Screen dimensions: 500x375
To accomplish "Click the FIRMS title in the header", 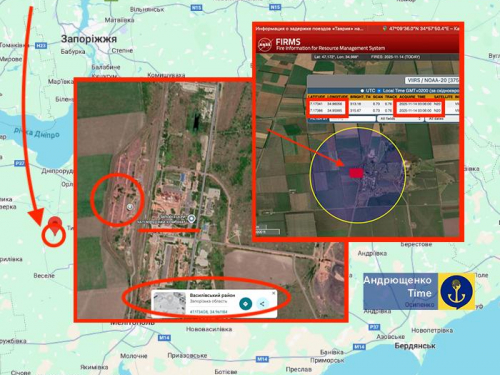I will 288,42.
